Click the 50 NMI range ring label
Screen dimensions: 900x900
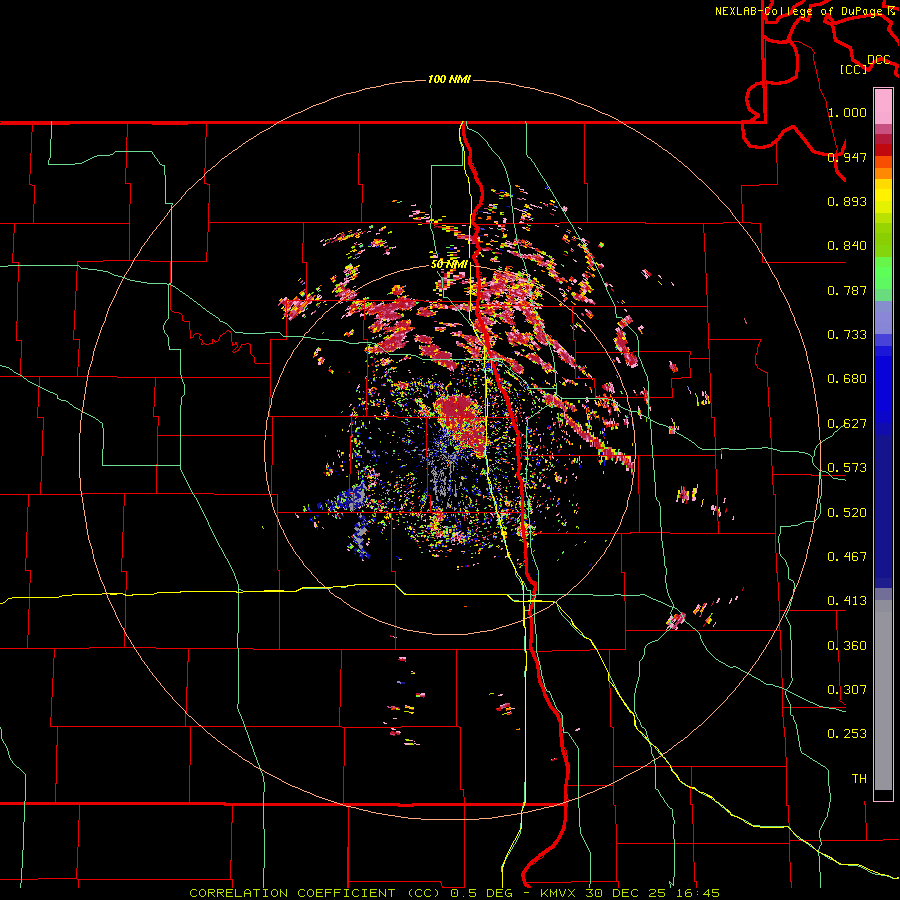click(449, 264)
